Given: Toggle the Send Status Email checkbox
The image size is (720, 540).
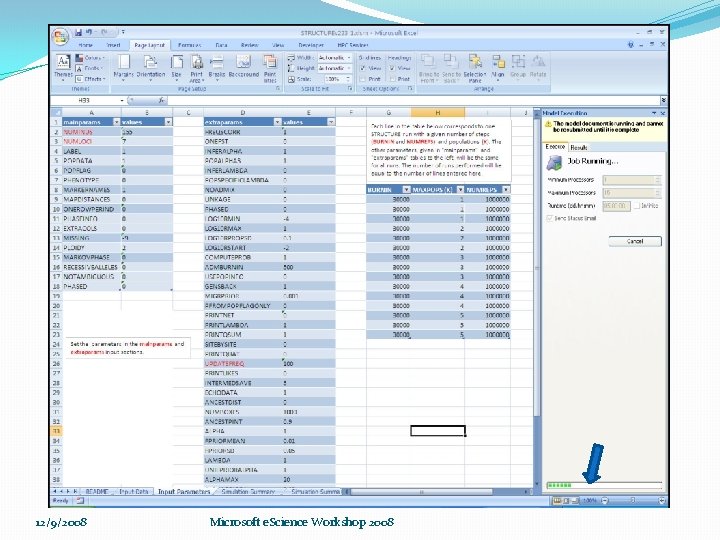Looking at the screenshot, I should pyautogui.click(x=550, y=219).
